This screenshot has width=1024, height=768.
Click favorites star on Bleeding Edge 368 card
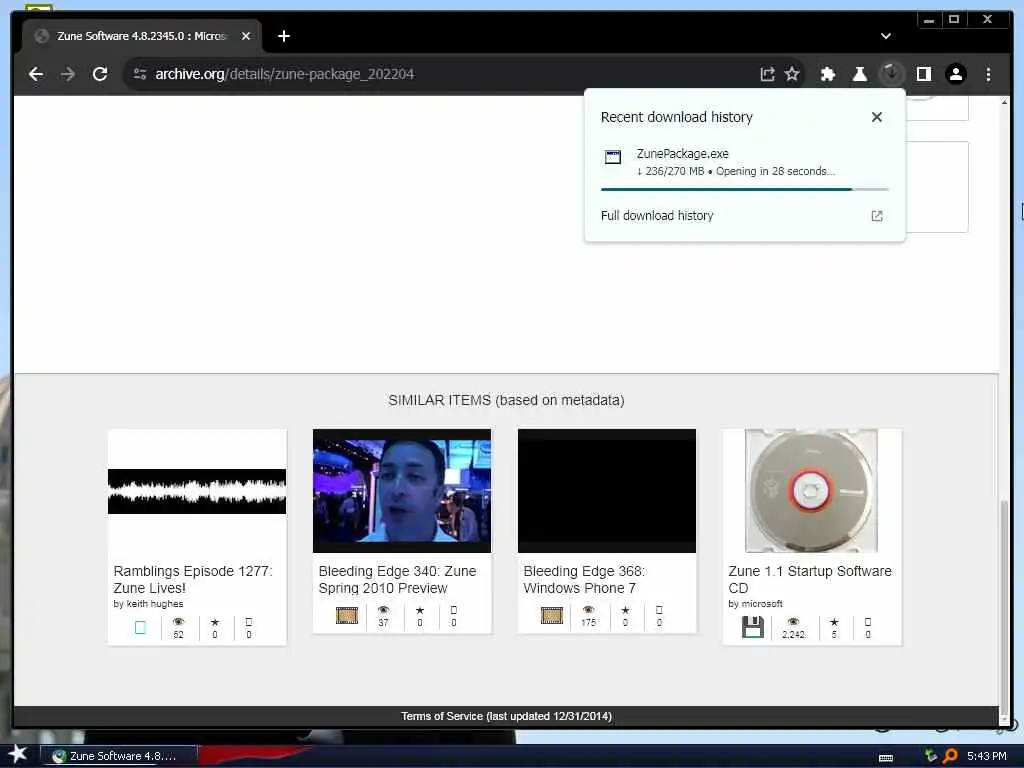(625, 610)
